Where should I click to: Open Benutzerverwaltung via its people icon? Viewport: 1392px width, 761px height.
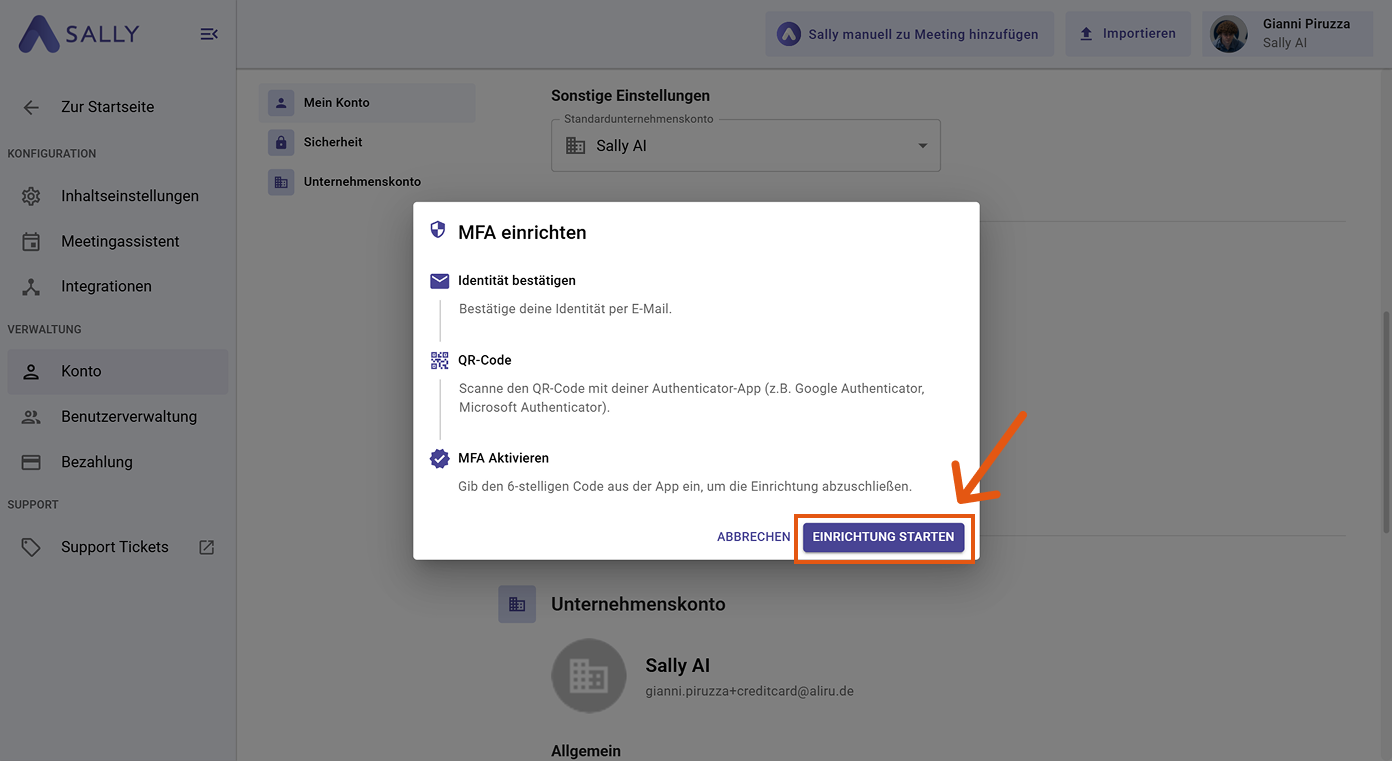(29, 416)
